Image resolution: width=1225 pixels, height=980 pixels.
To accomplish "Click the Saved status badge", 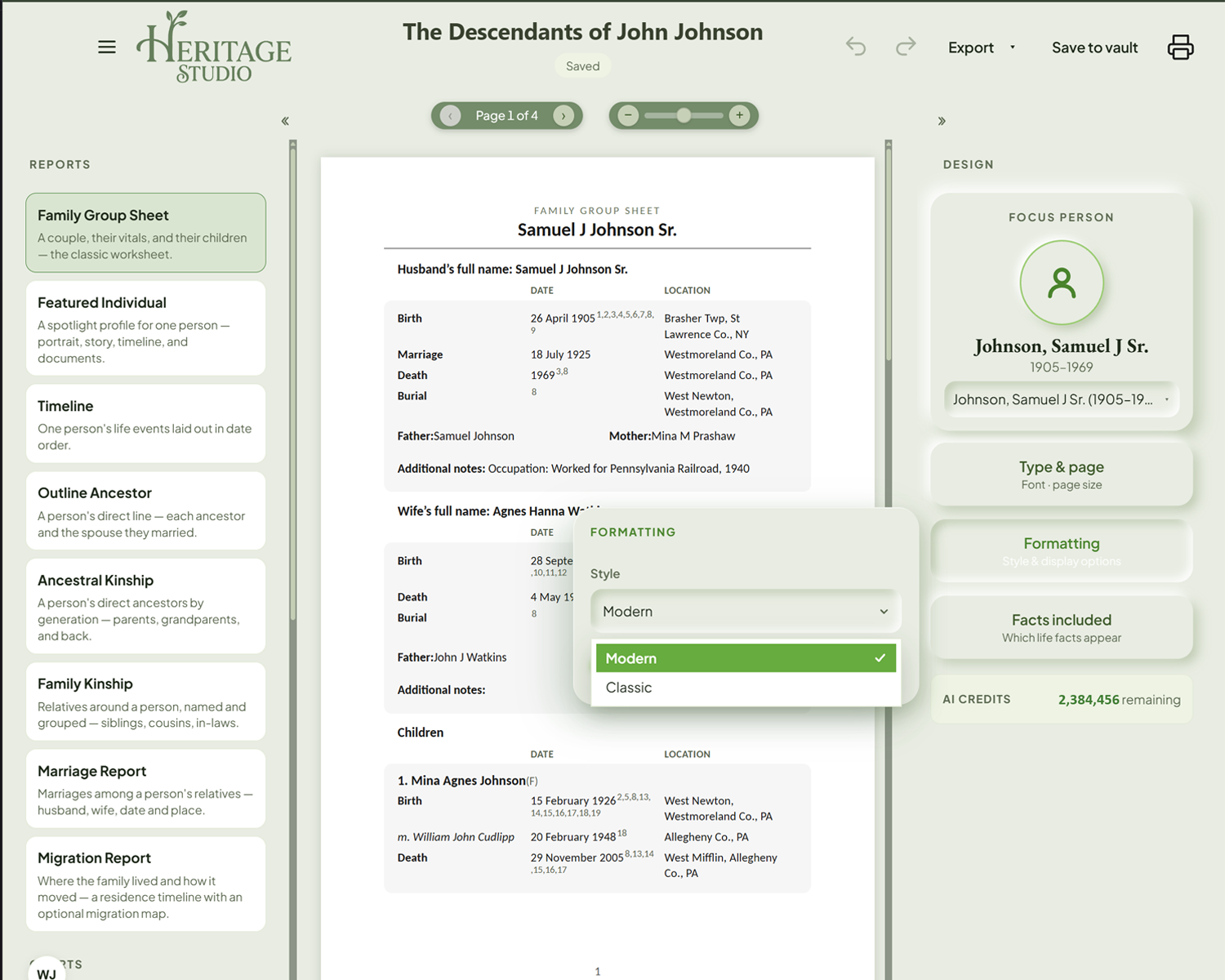I will point(582,66).
